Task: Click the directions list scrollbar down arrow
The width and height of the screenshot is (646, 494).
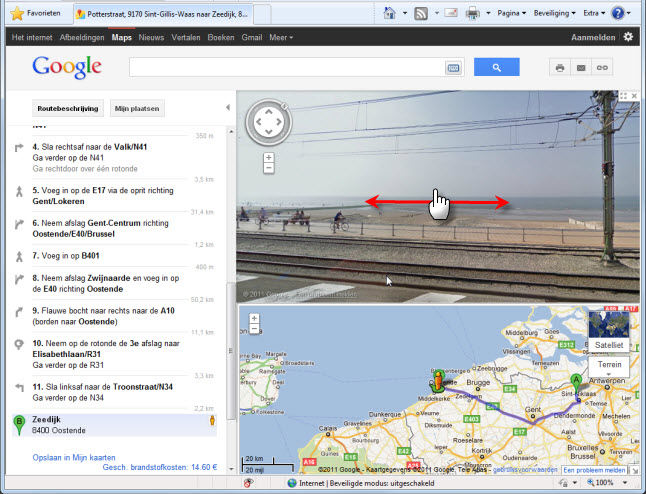Action: (x=231, y=469)
